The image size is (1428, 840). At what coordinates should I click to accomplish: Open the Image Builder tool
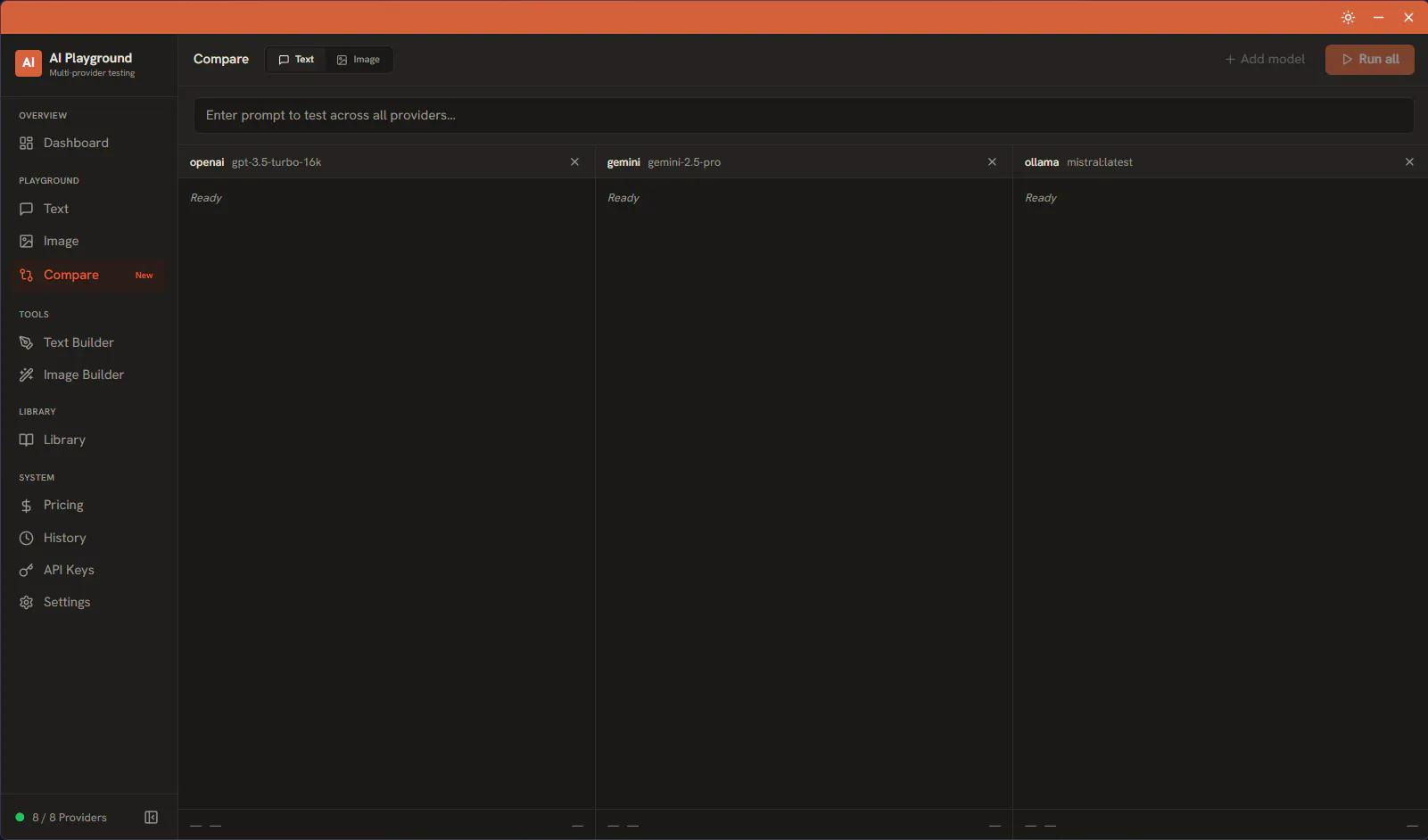88,375
